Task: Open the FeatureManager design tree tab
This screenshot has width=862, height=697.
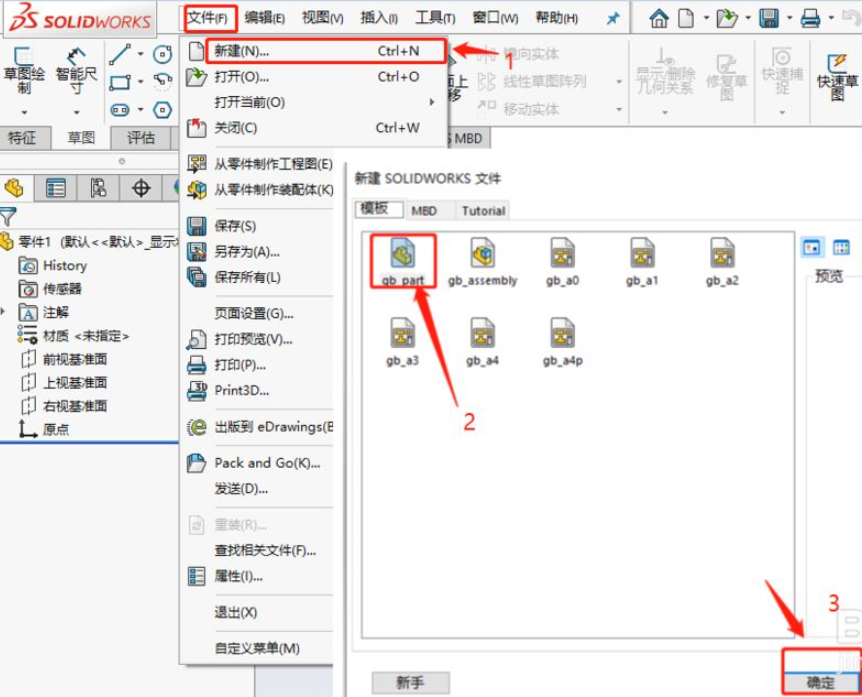Action: 14,188
